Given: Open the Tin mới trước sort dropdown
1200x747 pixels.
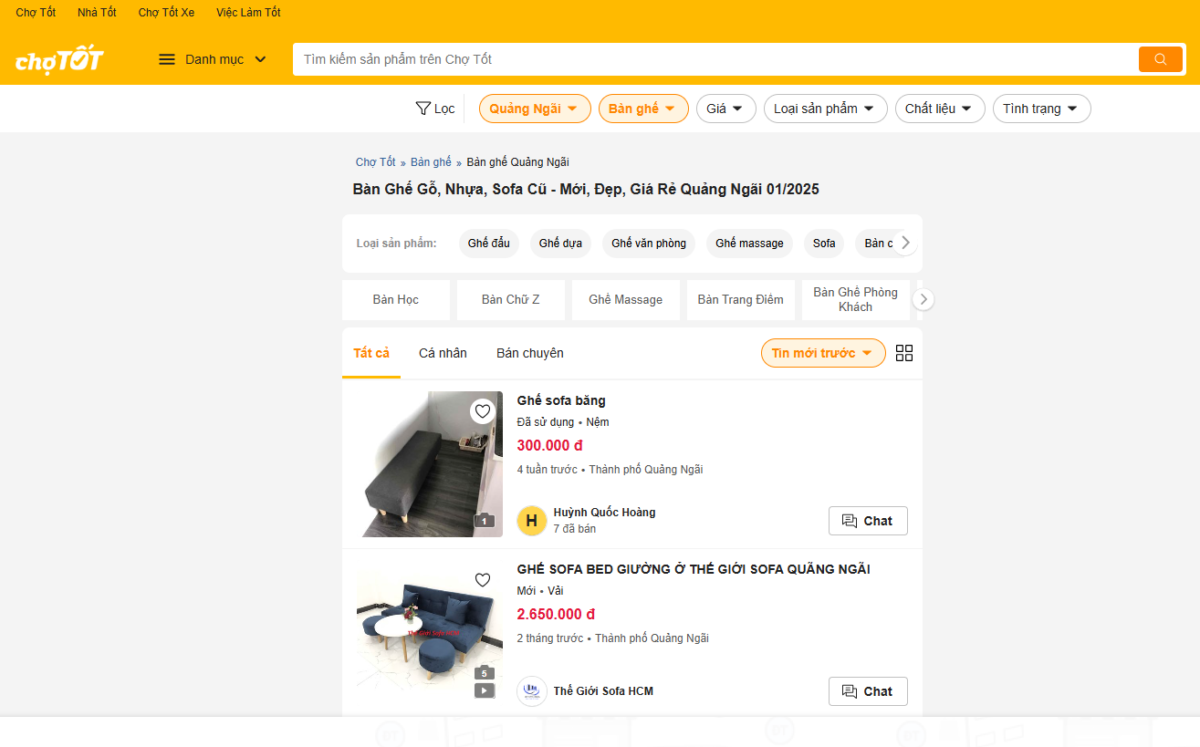Looking at the screenshot, I should click(x=823, y=353).
